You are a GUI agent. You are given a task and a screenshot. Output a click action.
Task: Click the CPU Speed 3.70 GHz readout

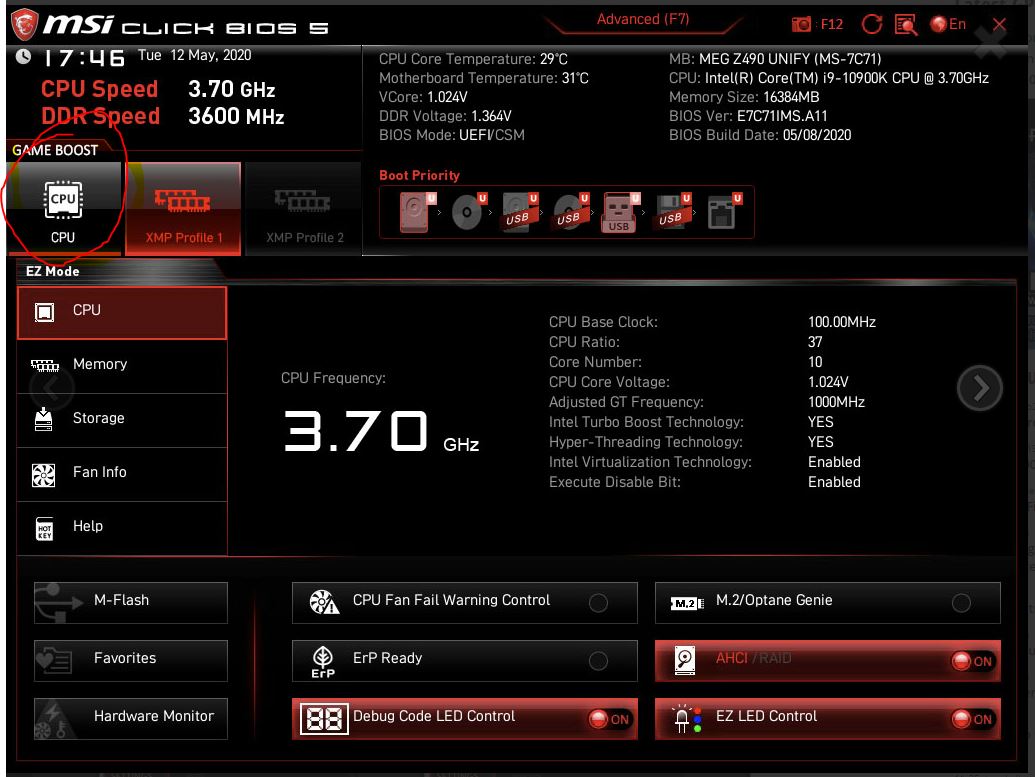[158, 89]
